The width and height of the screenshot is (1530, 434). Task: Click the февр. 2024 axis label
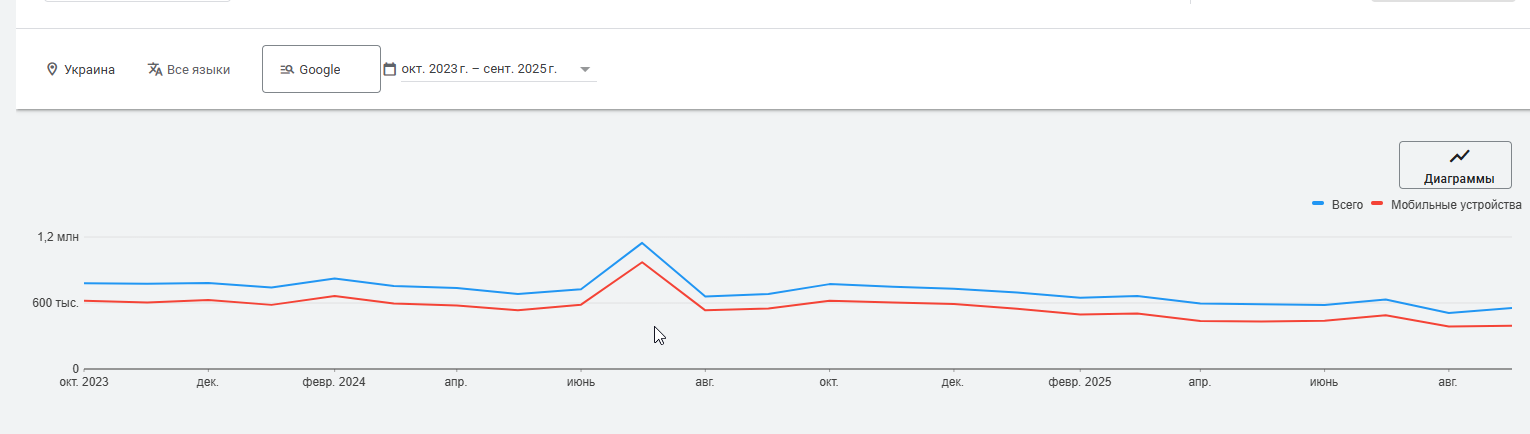tap(334, 382)
